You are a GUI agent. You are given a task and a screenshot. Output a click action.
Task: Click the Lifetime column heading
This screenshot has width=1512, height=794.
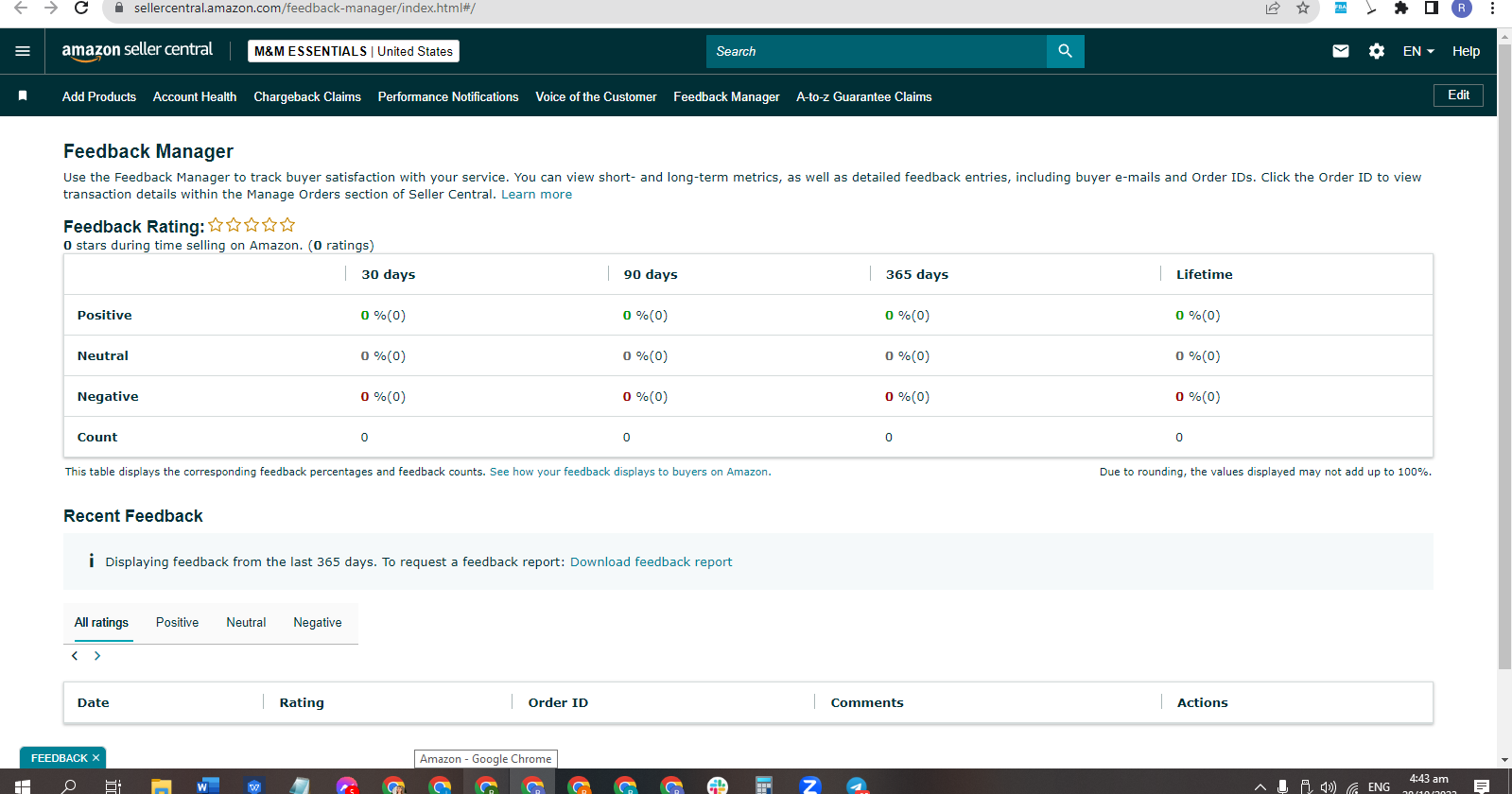pyautogui.click(x=1205, y=274)
